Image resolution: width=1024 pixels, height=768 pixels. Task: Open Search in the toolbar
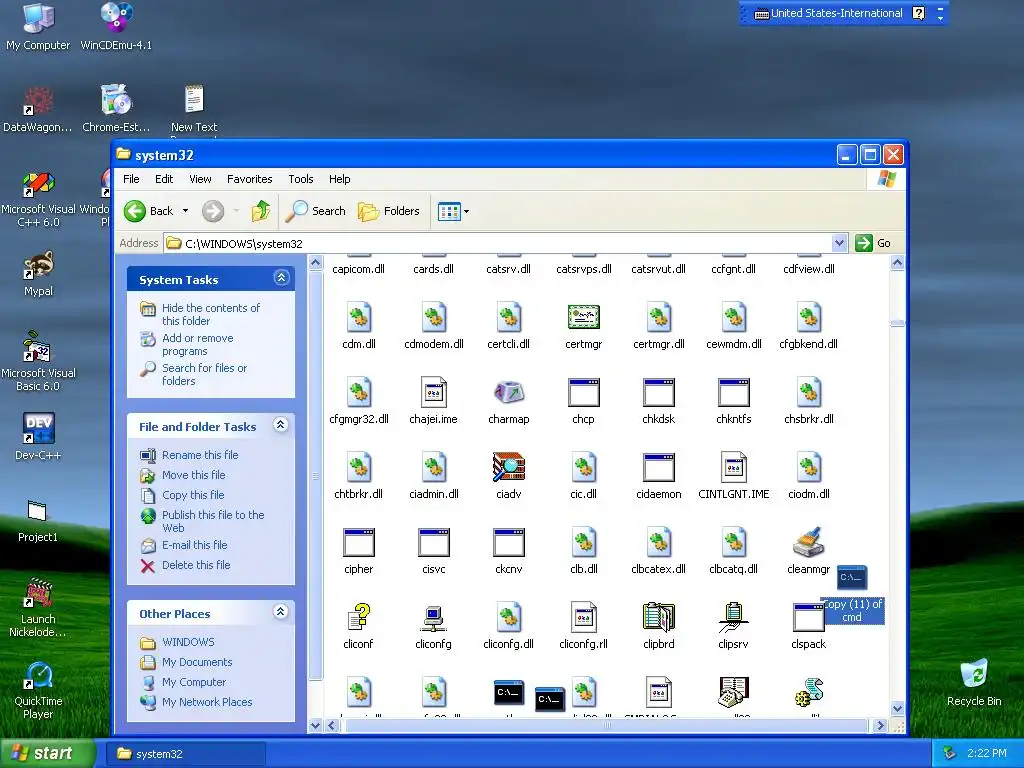click(316, 211)
